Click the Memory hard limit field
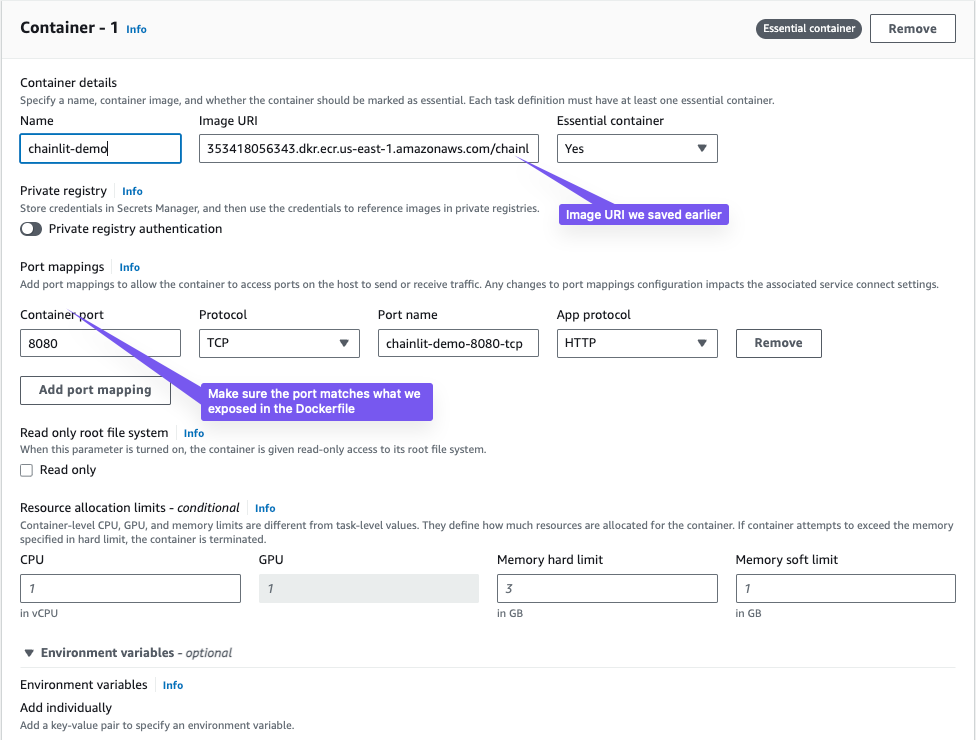The image size is (976, 740). 607,588
